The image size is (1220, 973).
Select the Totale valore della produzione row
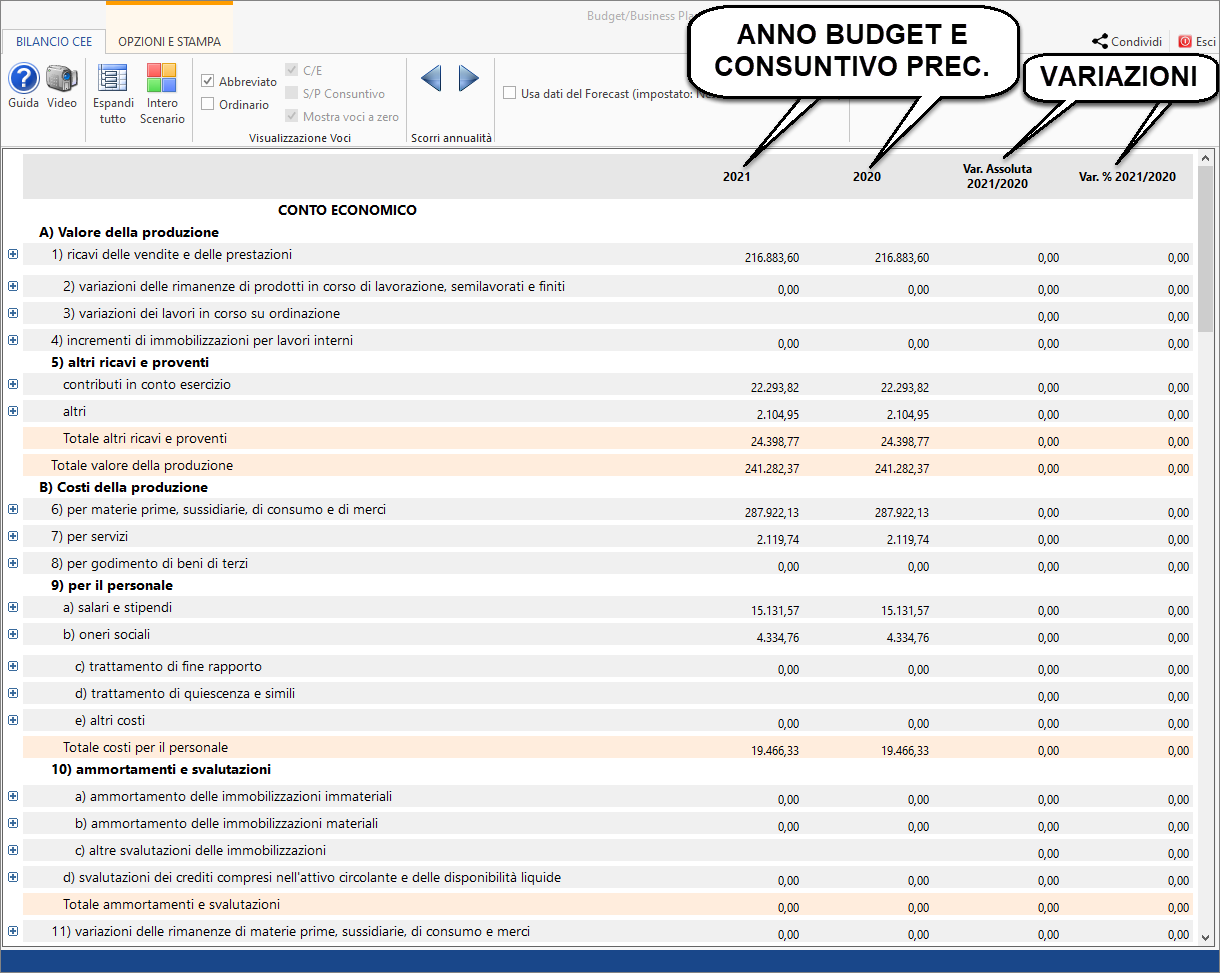[608, 465]
